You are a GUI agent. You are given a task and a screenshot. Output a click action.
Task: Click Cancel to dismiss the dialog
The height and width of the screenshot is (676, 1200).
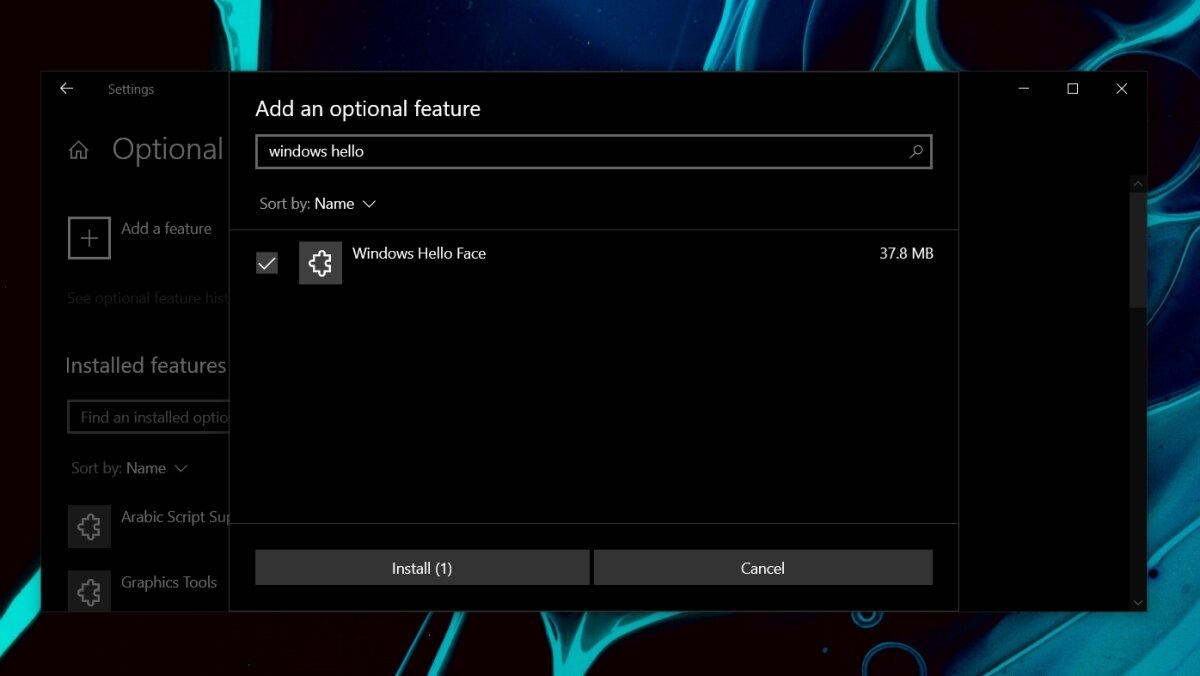pyautogui.click(x=763, y=567)
